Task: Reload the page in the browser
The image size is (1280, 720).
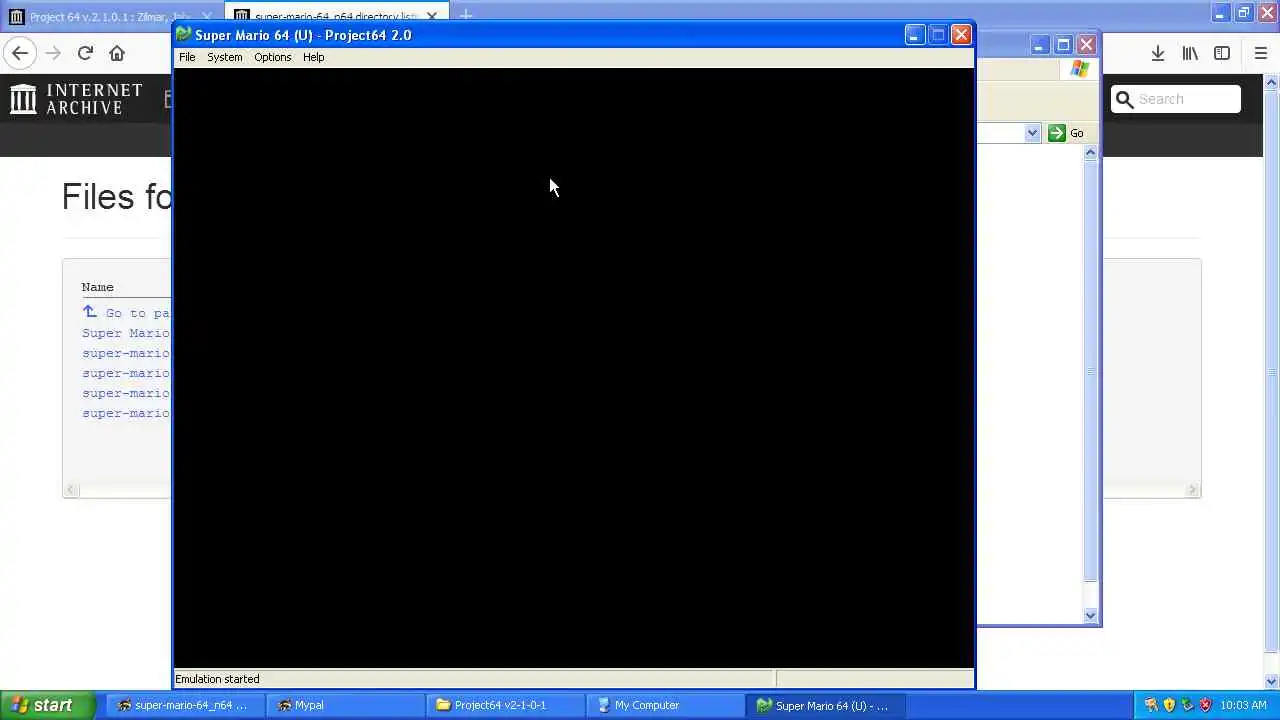Action: (x=85, y=53)
